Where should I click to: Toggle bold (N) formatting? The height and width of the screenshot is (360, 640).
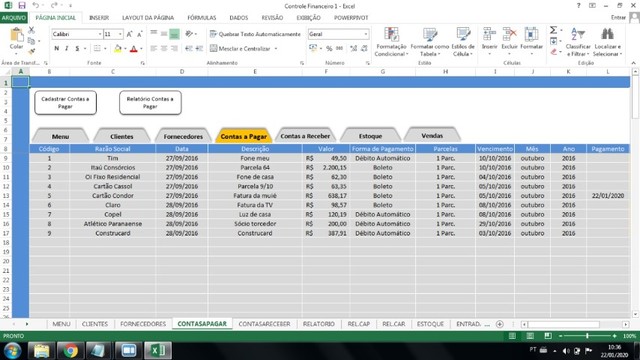(x=56, y=49)
